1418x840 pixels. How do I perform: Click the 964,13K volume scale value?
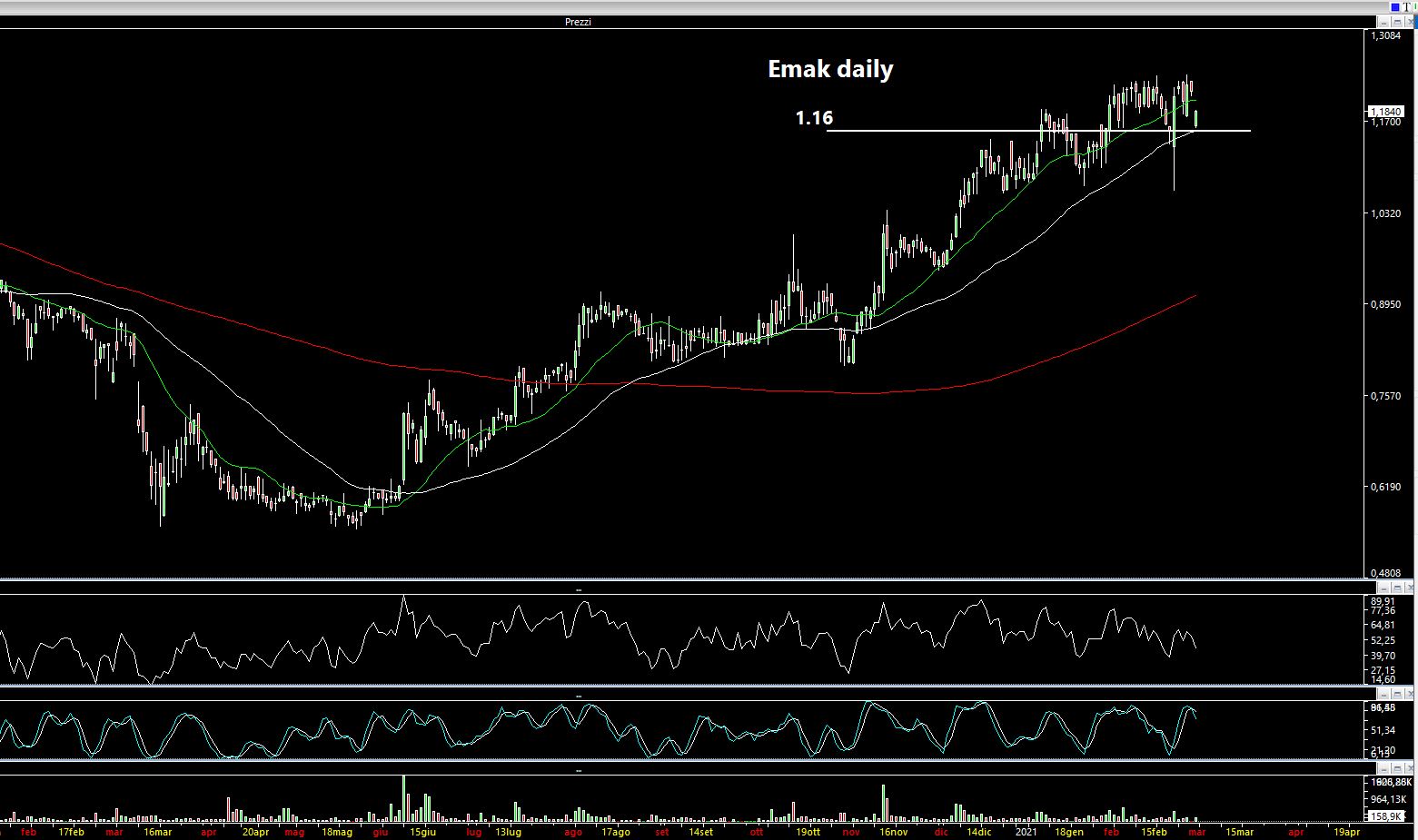pos(1388,799)
